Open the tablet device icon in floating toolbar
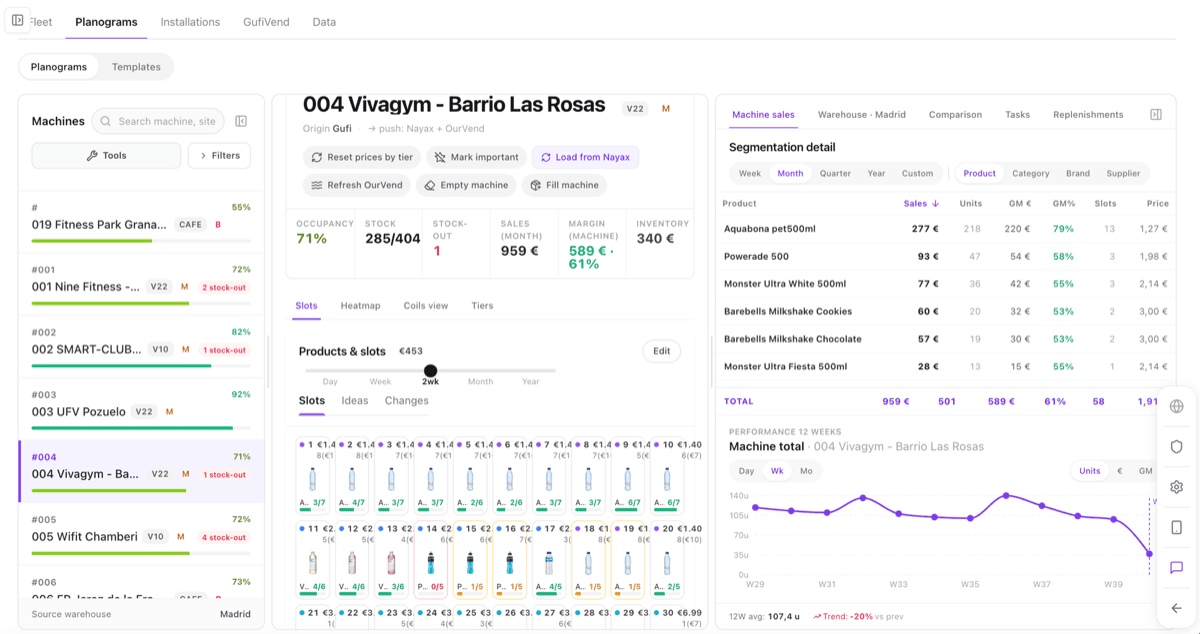The height and width of the screenshot is (634, 1200). [x=1177, y=527]
